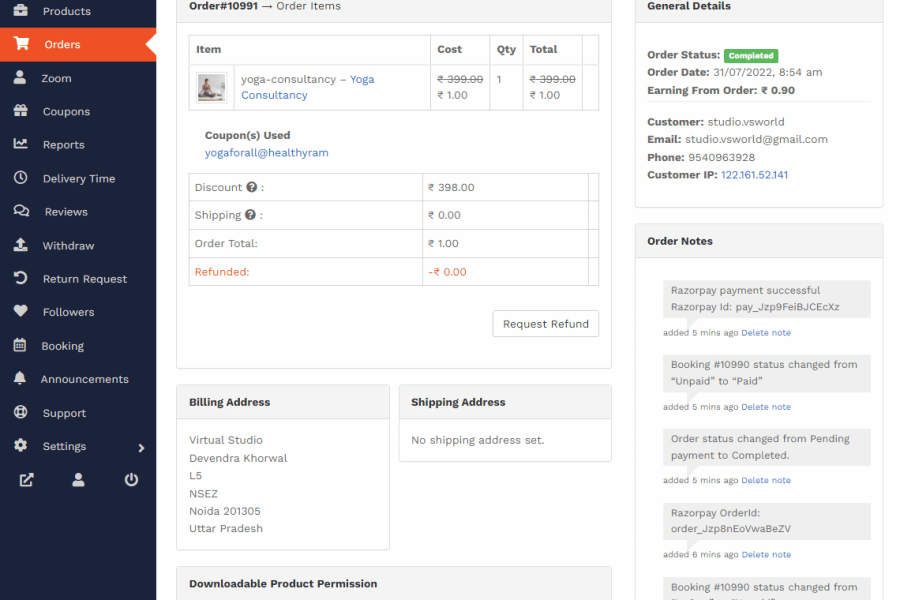Click the Refunded row label

coord(222,272)
